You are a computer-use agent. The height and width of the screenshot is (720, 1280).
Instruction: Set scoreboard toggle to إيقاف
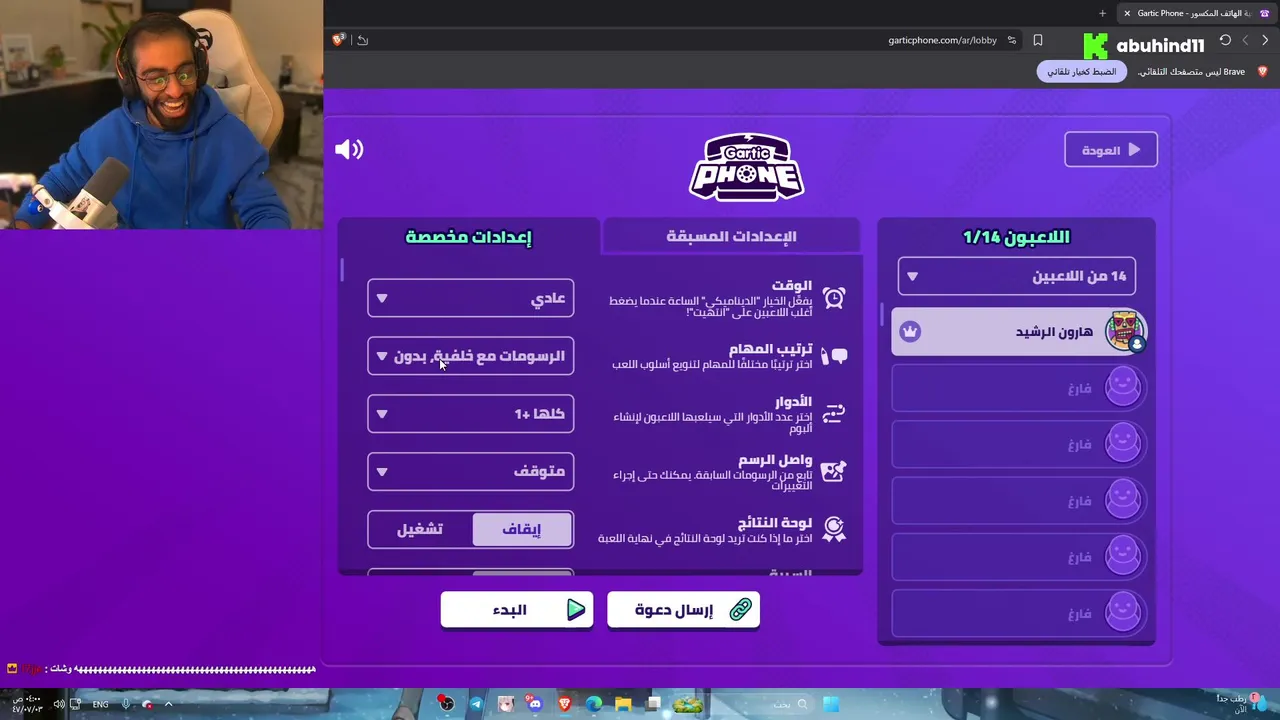522,530
